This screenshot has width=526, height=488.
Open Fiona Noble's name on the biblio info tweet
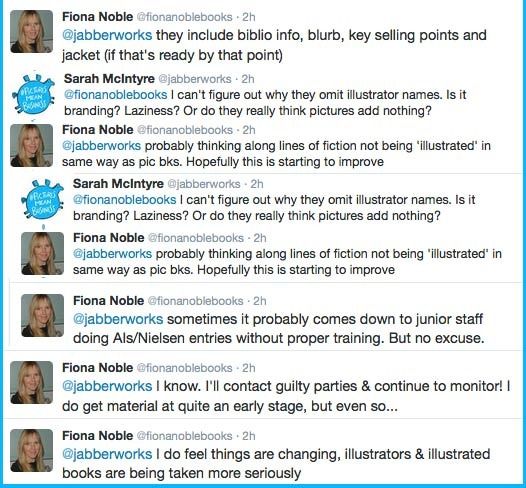click(x=98, y=17)
